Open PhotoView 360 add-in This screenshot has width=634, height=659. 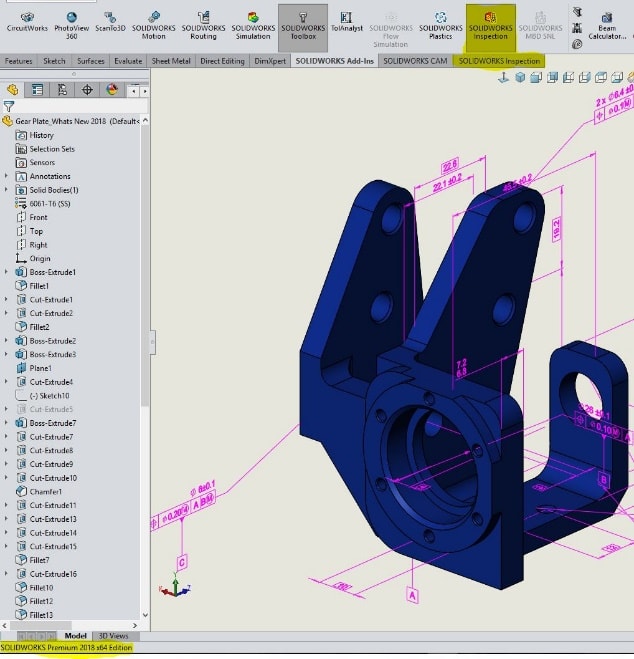pyautogui.click(x=71, y=25)
